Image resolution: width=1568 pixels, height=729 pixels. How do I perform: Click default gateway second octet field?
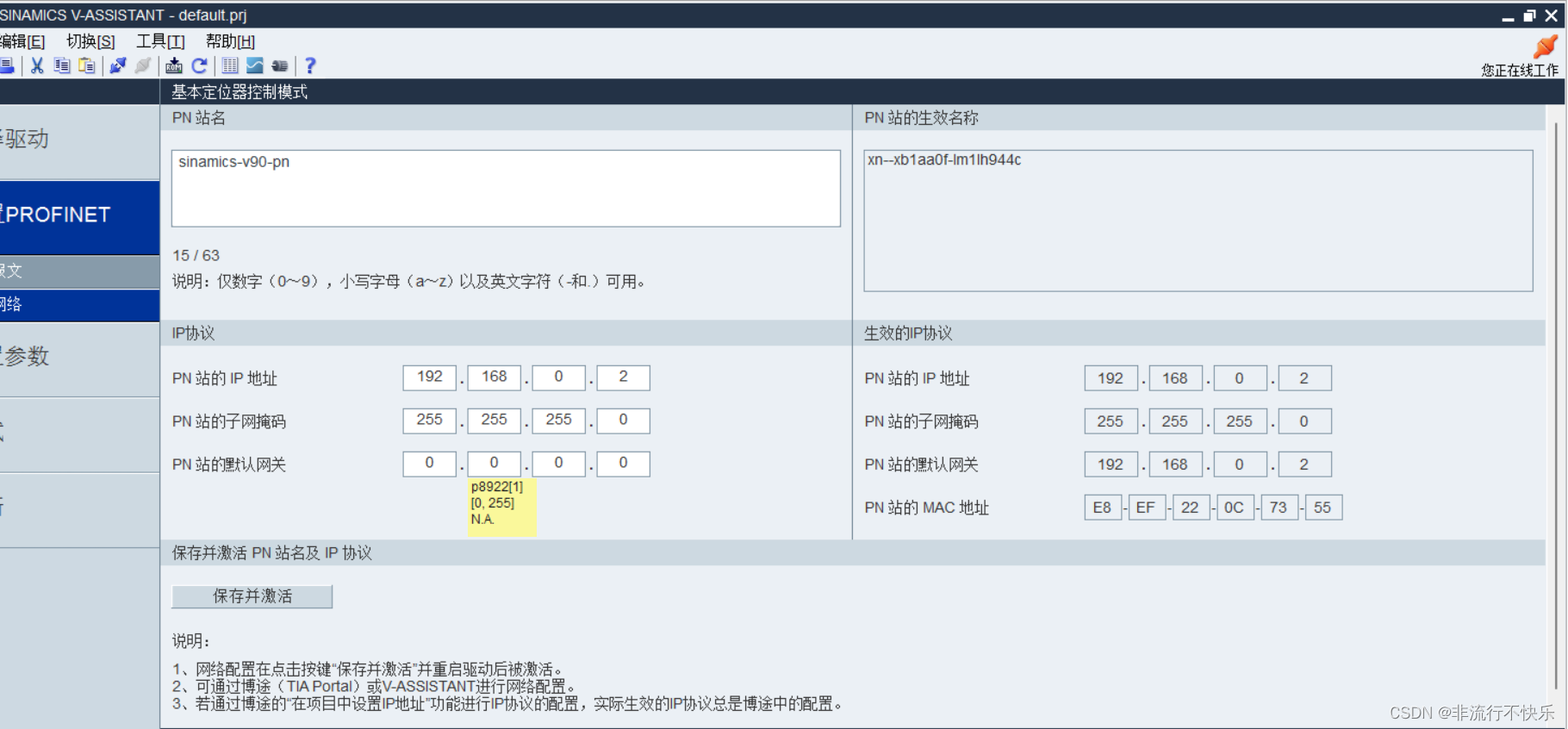pyautogui.click(x=494, y=464)
